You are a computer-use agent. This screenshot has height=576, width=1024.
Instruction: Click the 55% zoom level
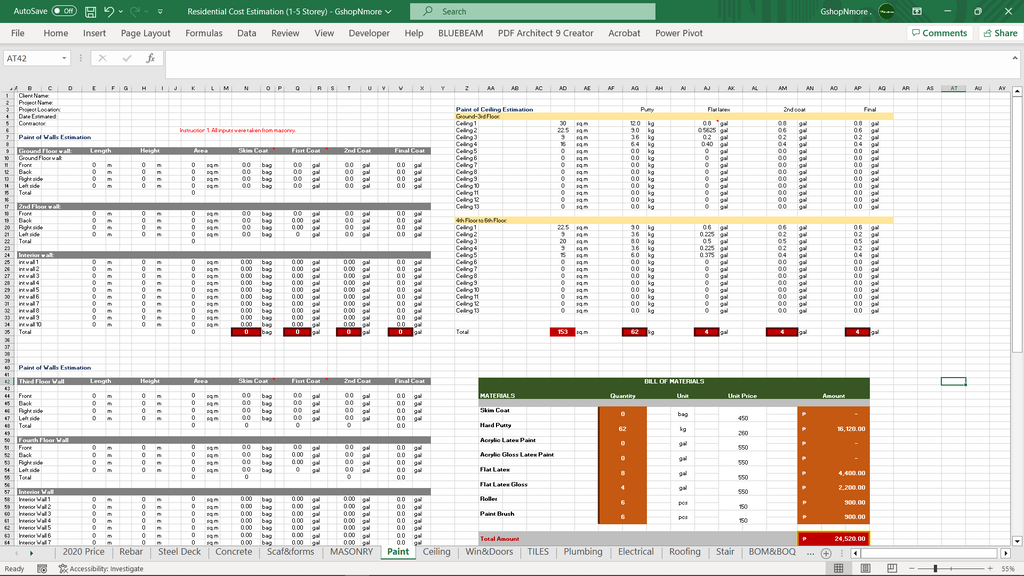coord(1008,569)
